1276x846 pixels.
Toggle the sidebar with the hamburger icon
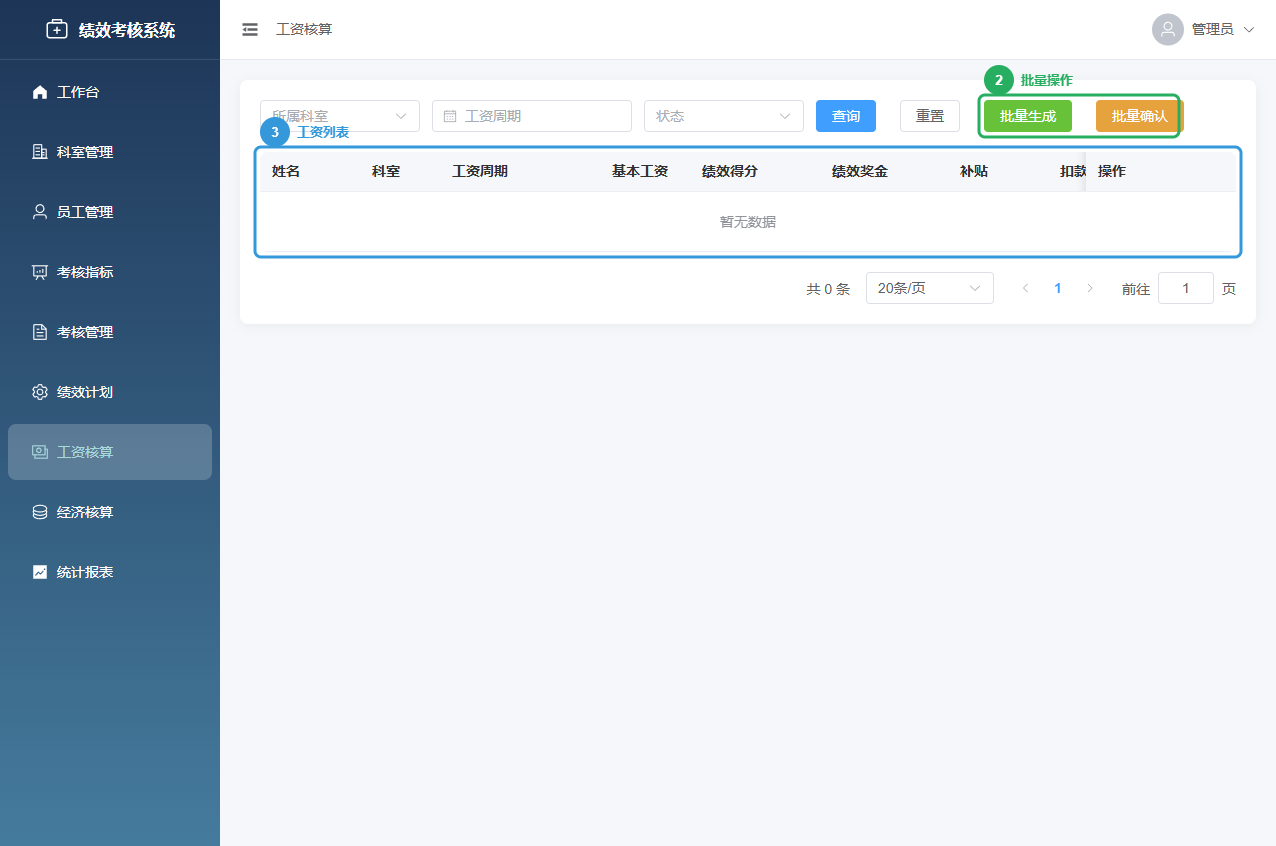click(249, 29)
